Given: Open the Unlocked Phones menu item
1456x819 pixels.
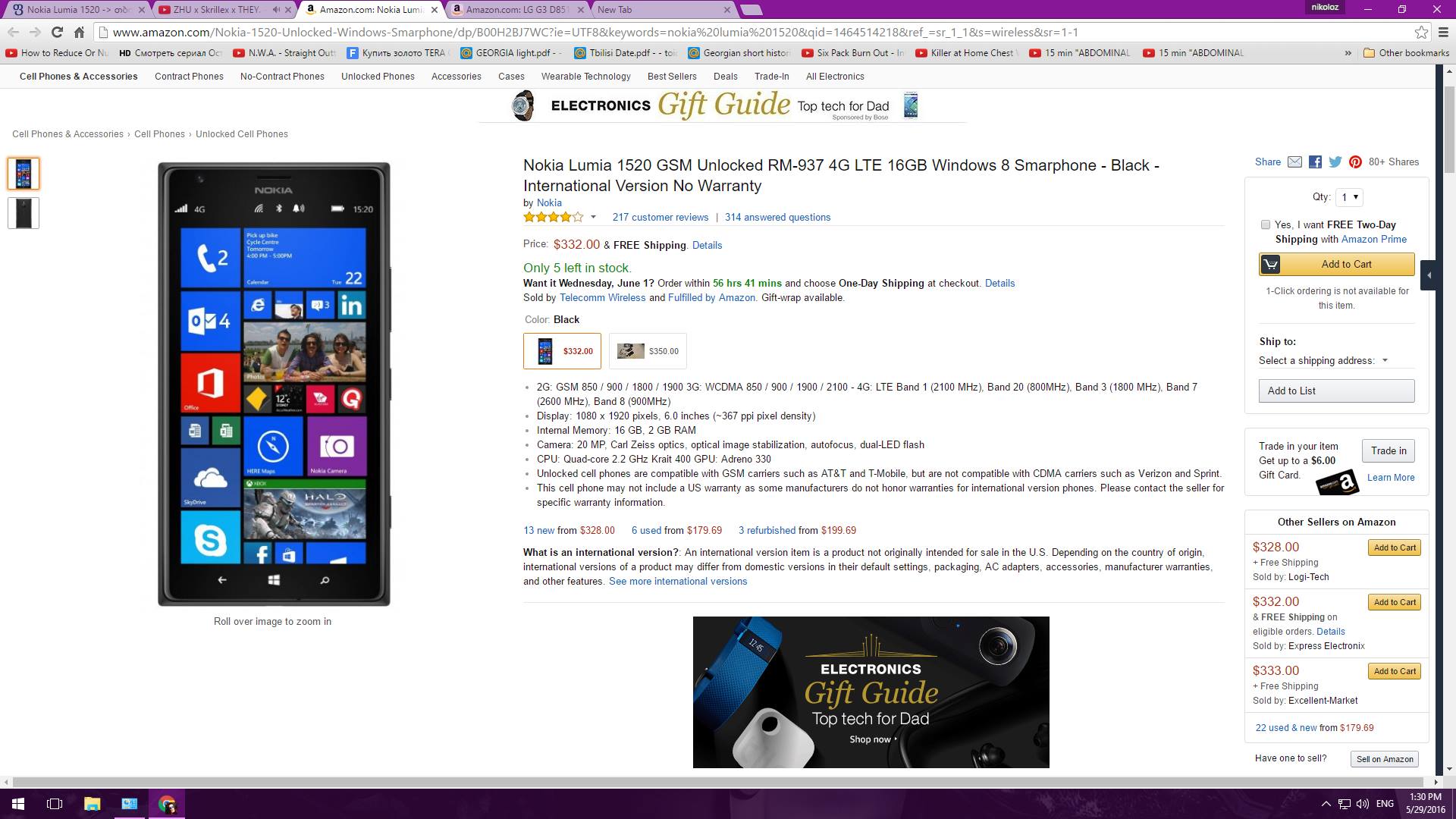Looking at the screenshot, I should coord(378,77).
